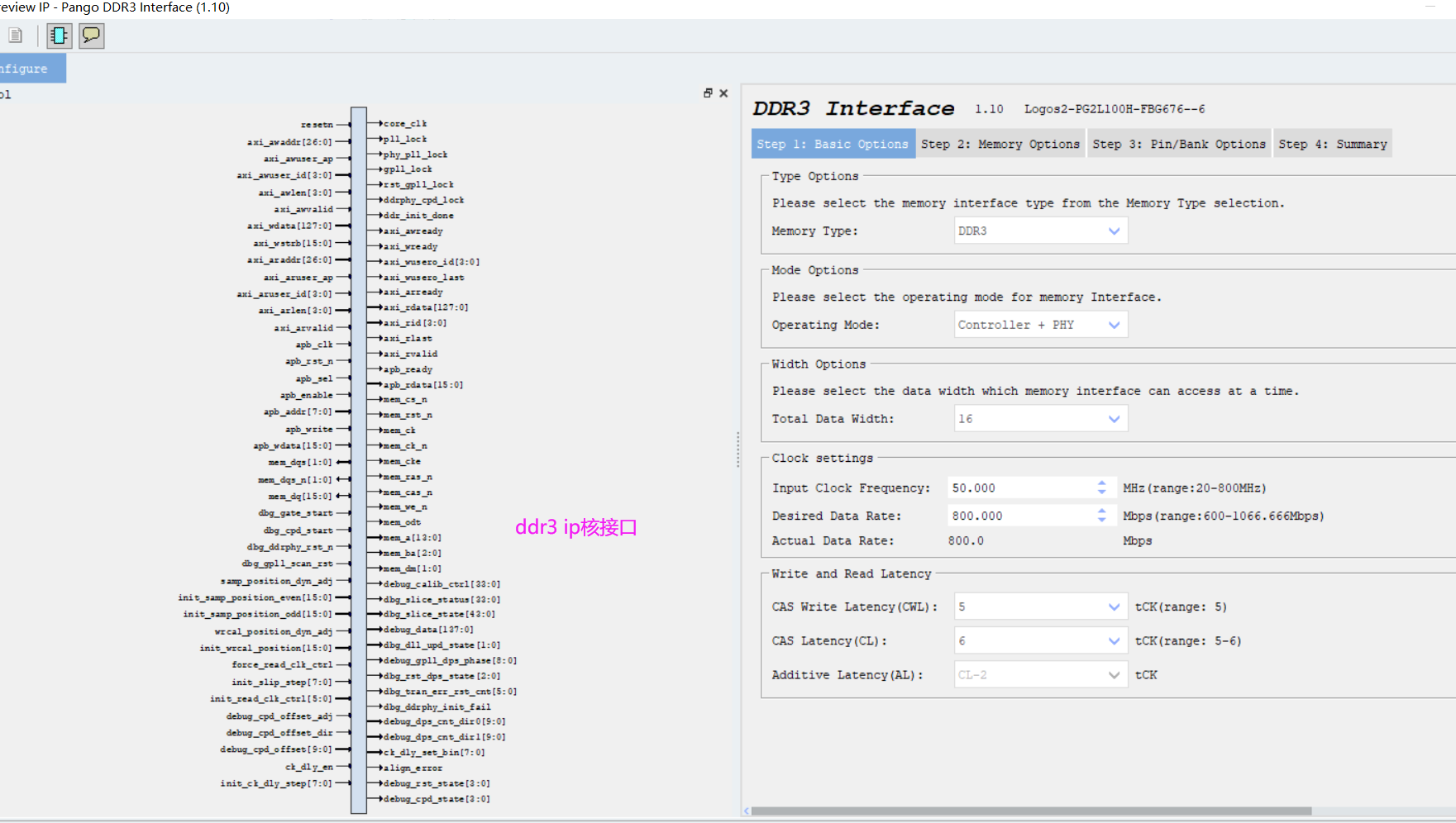The width and height of the screenshot is (1456, 823).
Task: Open the CAS Latency (CL) dropdown
Action: (x=1041, y=640)
